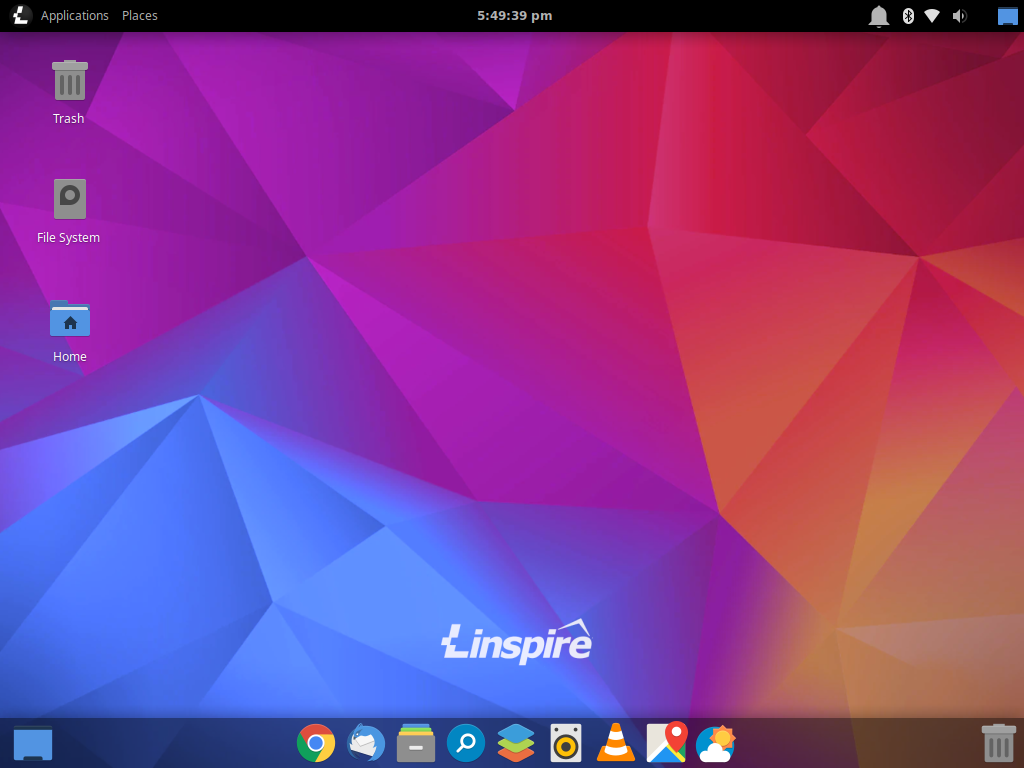
Task: Open the clock to view the calendar
Action: 516,15
